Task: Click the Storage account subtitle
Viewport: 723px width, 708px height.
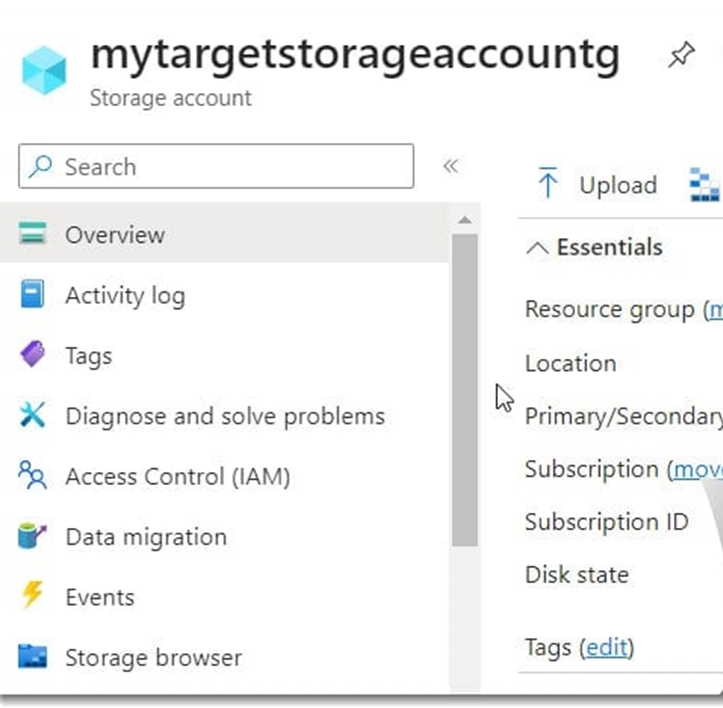Action: 171,98
